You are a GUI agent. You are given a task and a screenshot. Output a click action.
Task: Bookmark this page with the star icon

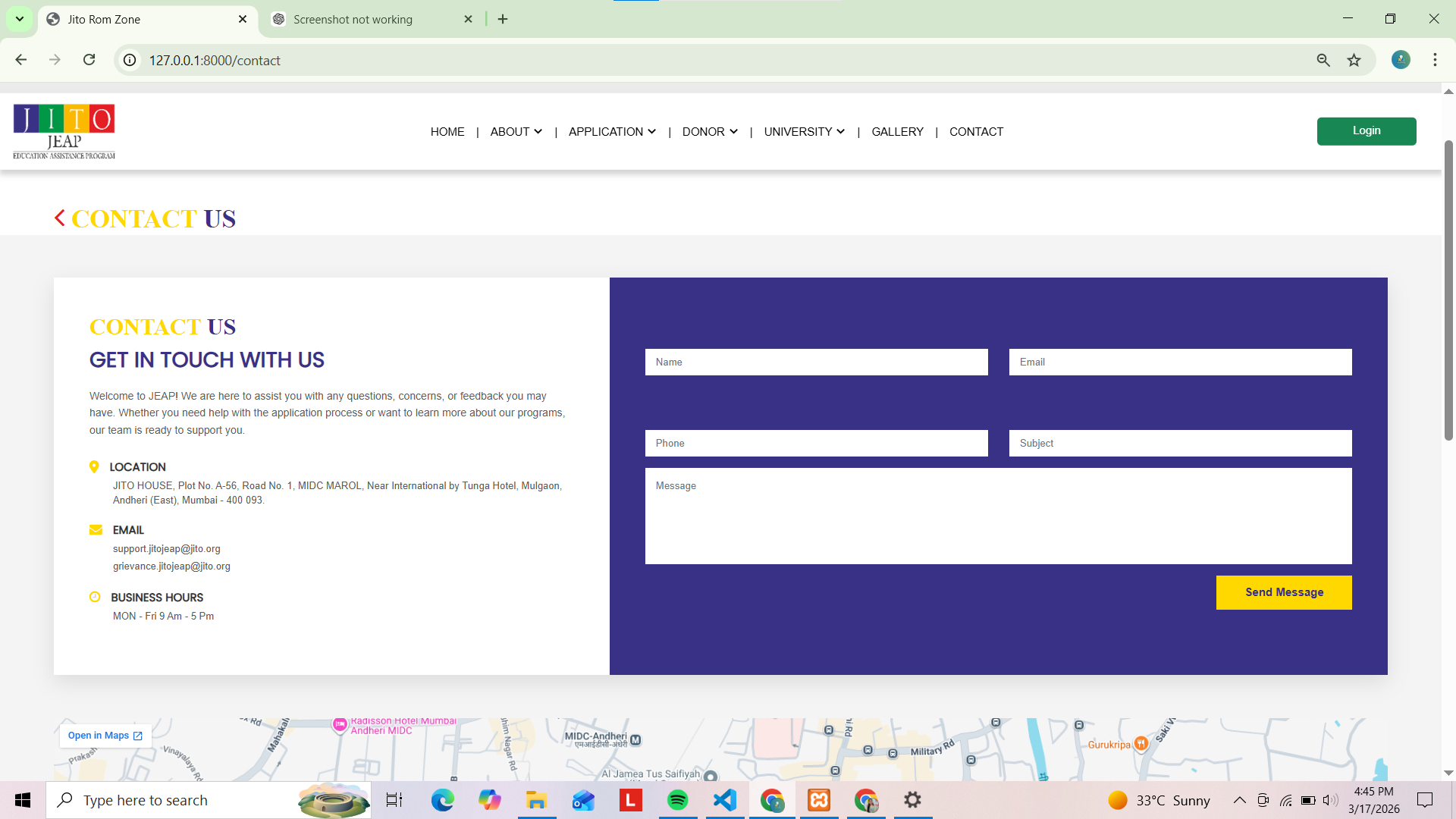(x=1354, y=60)
